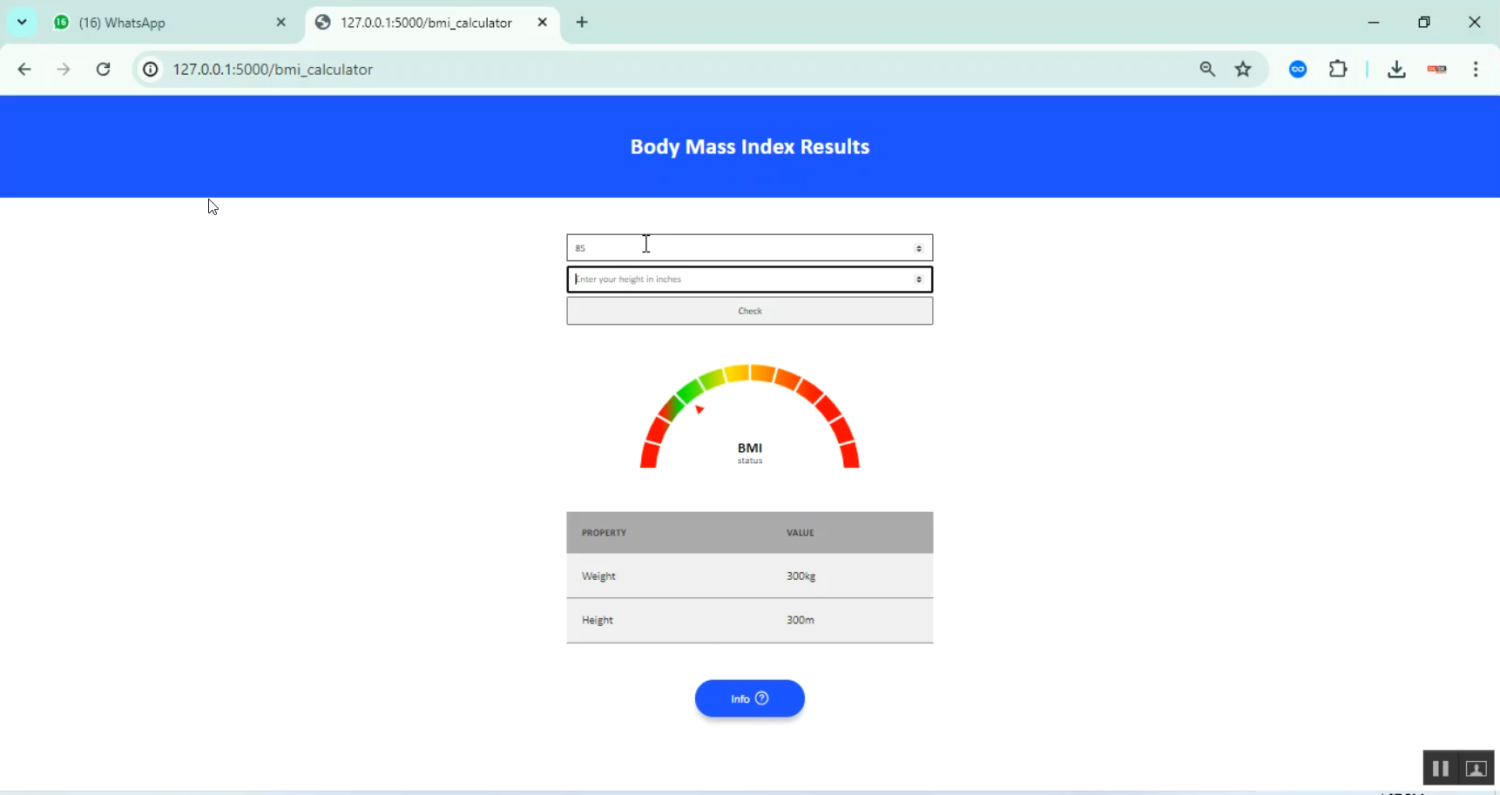
Task: Bookmark the page via the star icon
Action: pos(1243,69)
